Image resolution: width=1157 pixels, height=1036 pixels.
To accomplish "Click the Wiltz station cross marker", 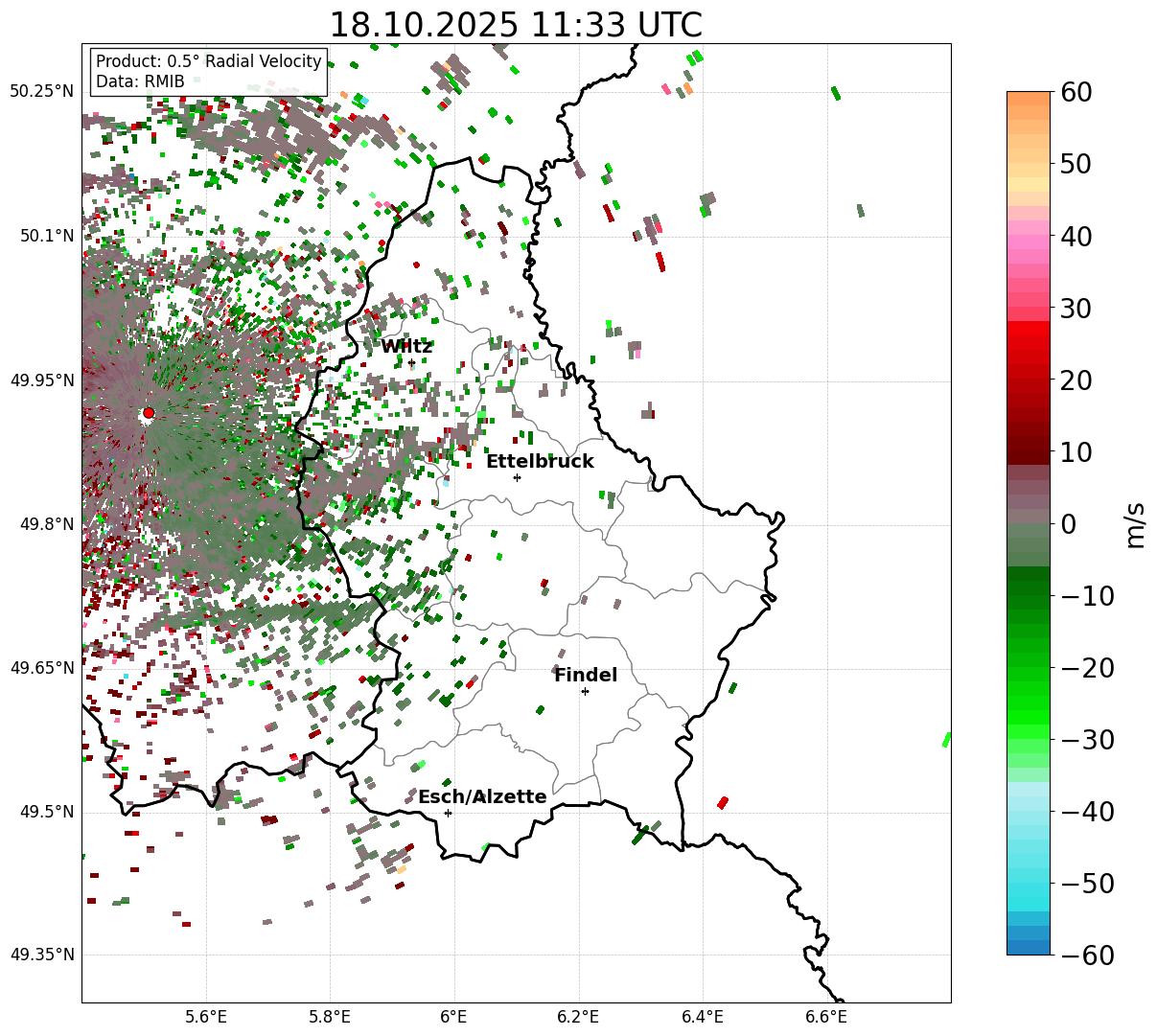I will tap(412, 363).
